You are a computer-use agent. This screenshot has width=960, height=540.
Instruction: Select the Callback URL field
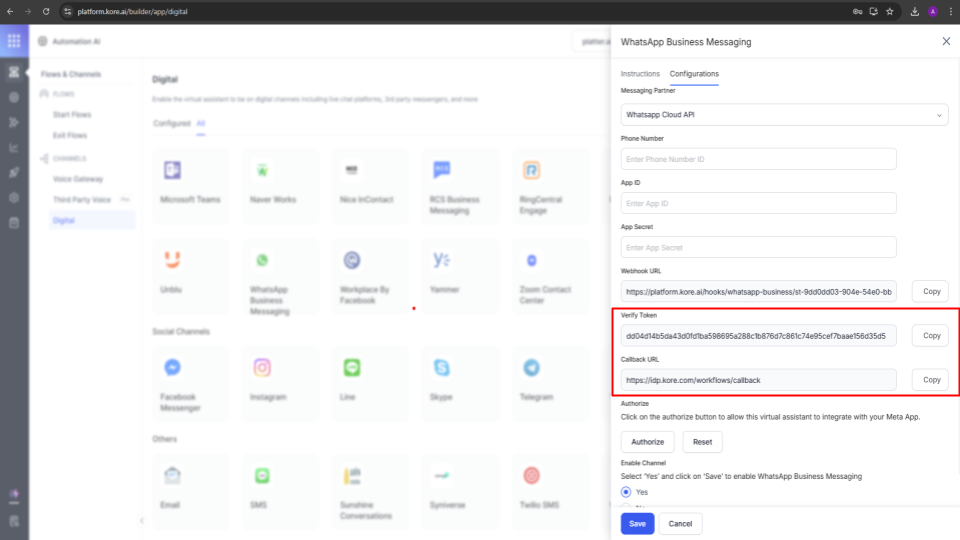tap(759, 380)
